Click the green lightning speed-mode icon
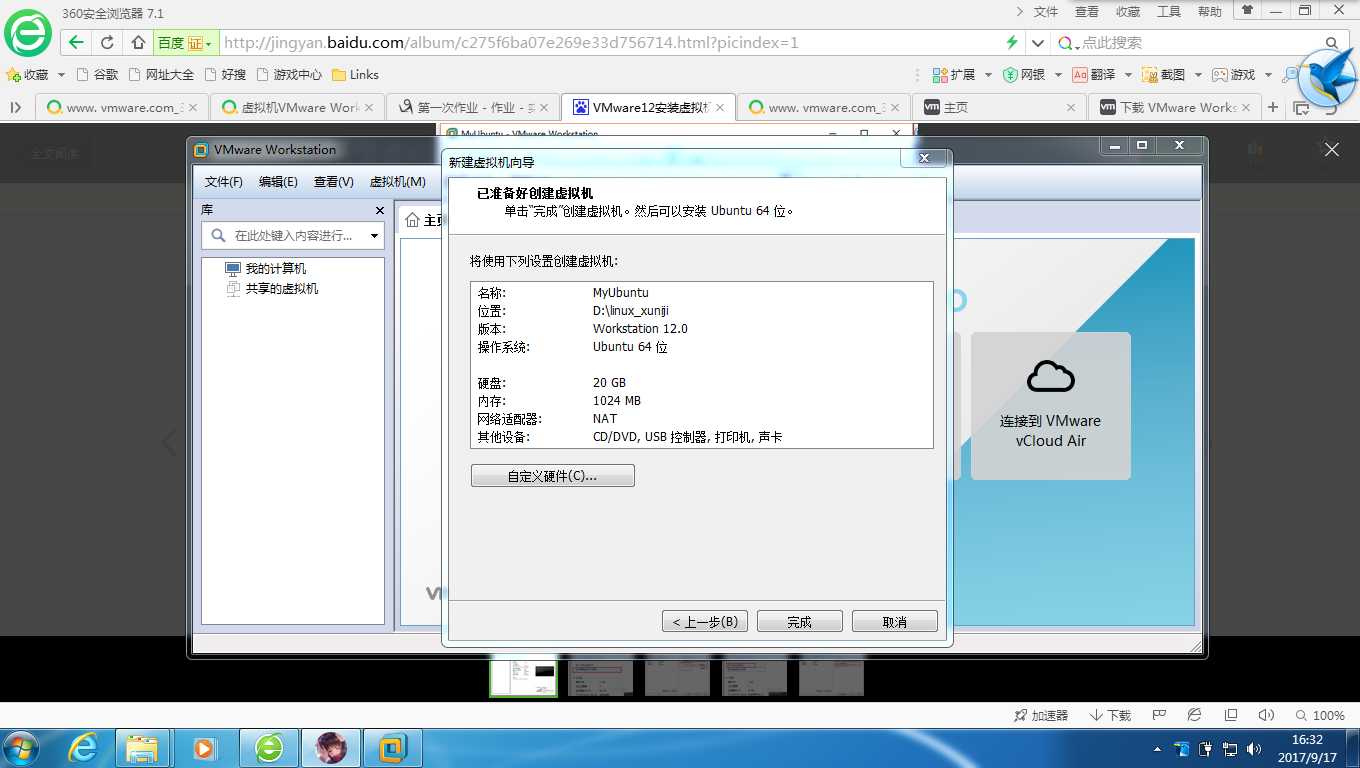 1012,43
